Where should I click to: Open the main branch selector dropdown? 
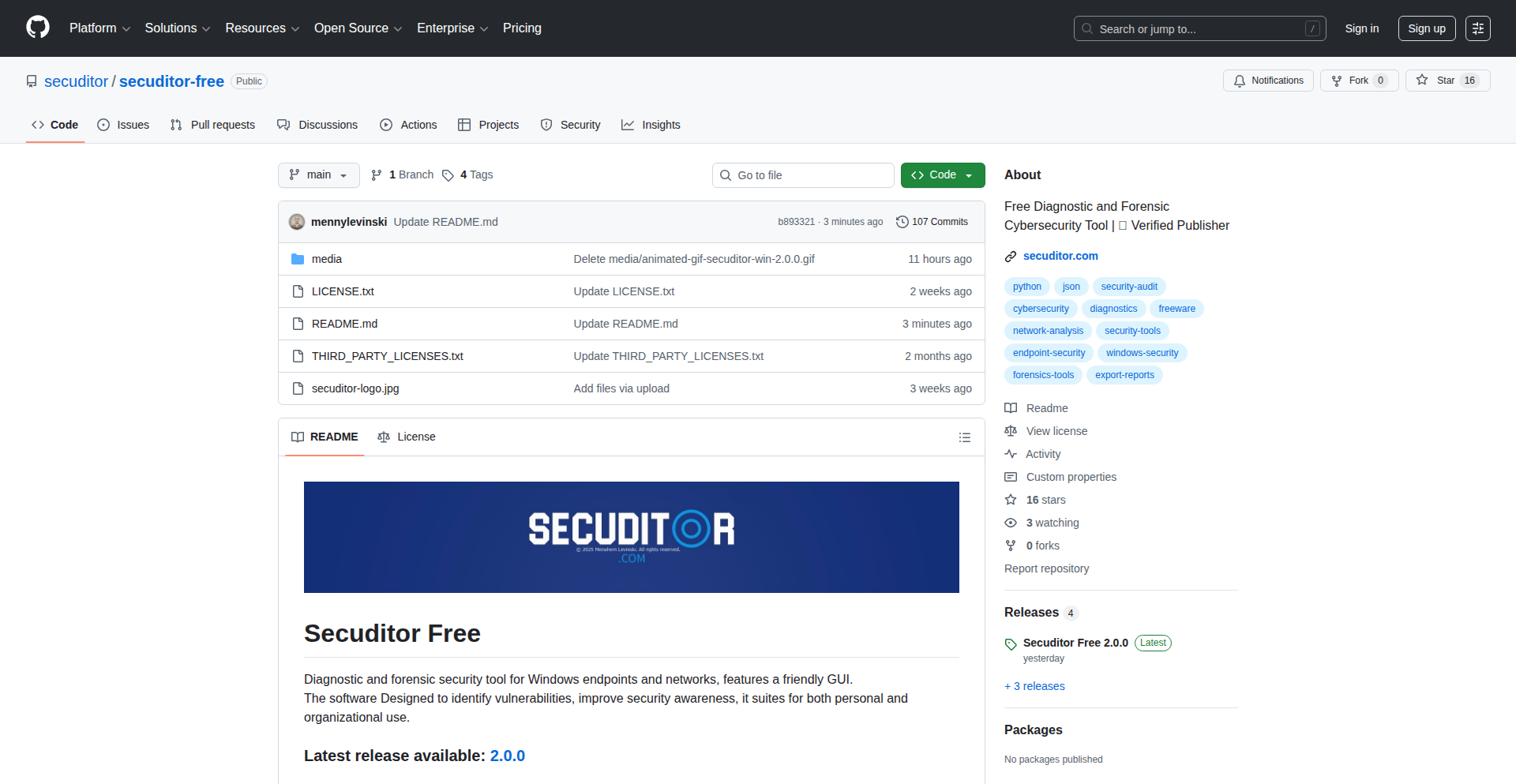pos(318,175)
